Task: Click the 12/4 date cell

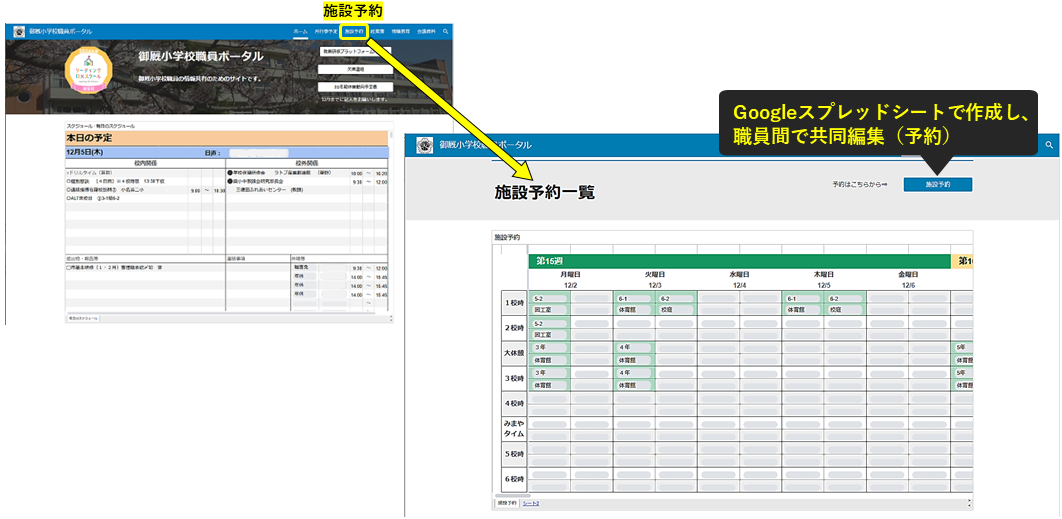Action: pyautogui.click(x=739, y=285)
